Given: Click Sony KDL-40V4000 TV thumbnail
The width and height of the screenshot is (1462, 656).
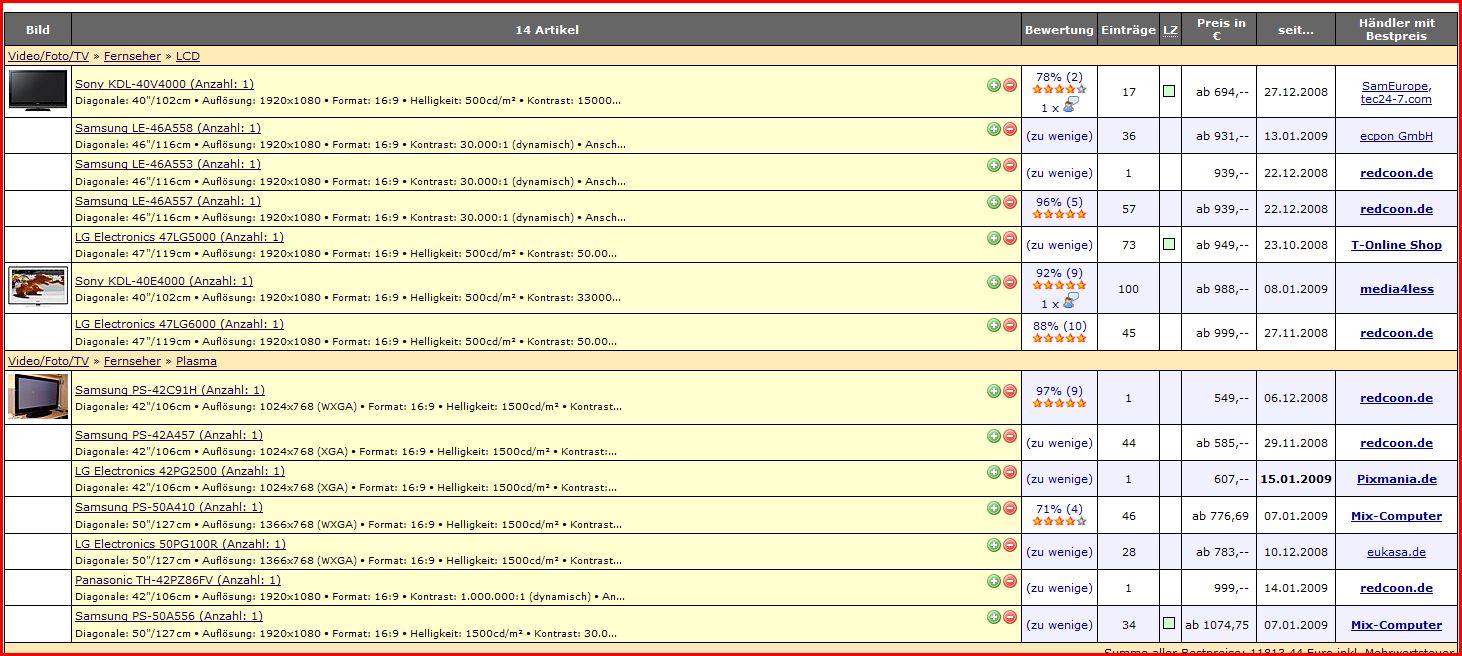Looking at the screenshot, I should tap(38, 90).
